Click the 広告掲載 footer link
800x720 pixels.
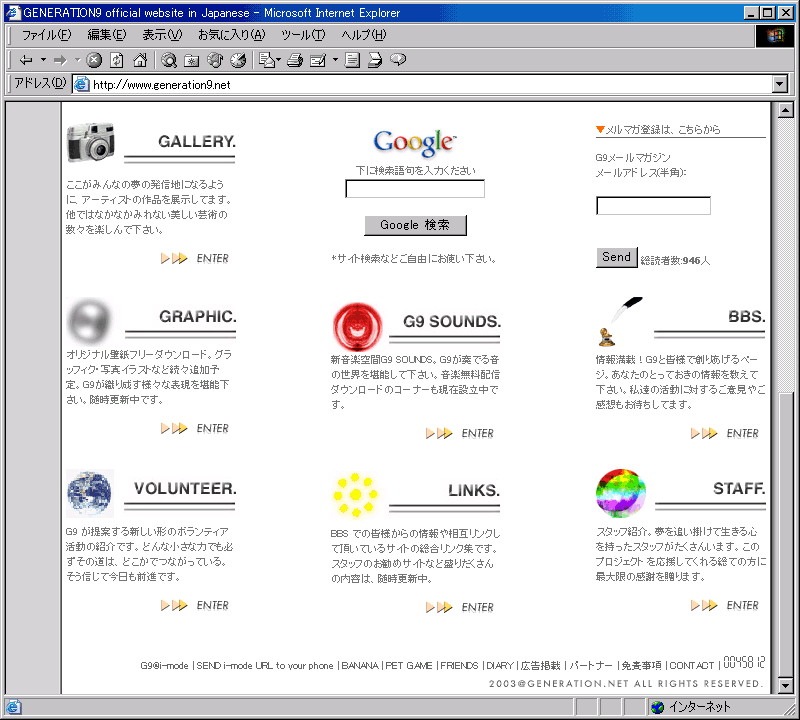click(x=540, y=665)
